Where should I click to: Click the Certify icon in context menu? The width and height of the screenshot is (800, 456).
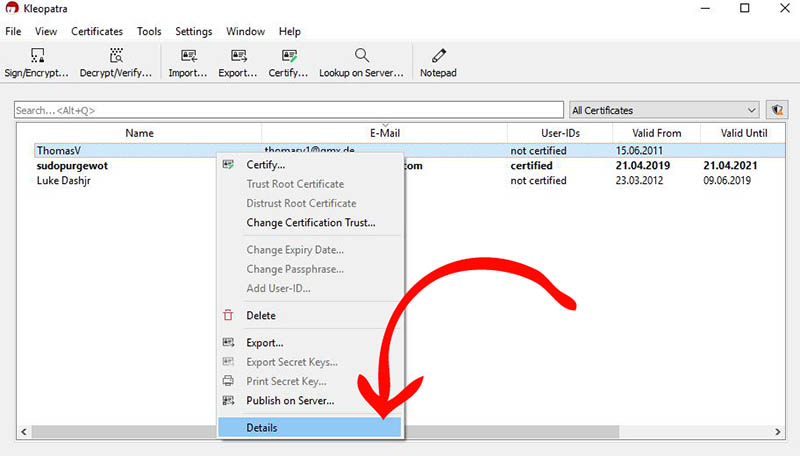(x=228, y=164)
